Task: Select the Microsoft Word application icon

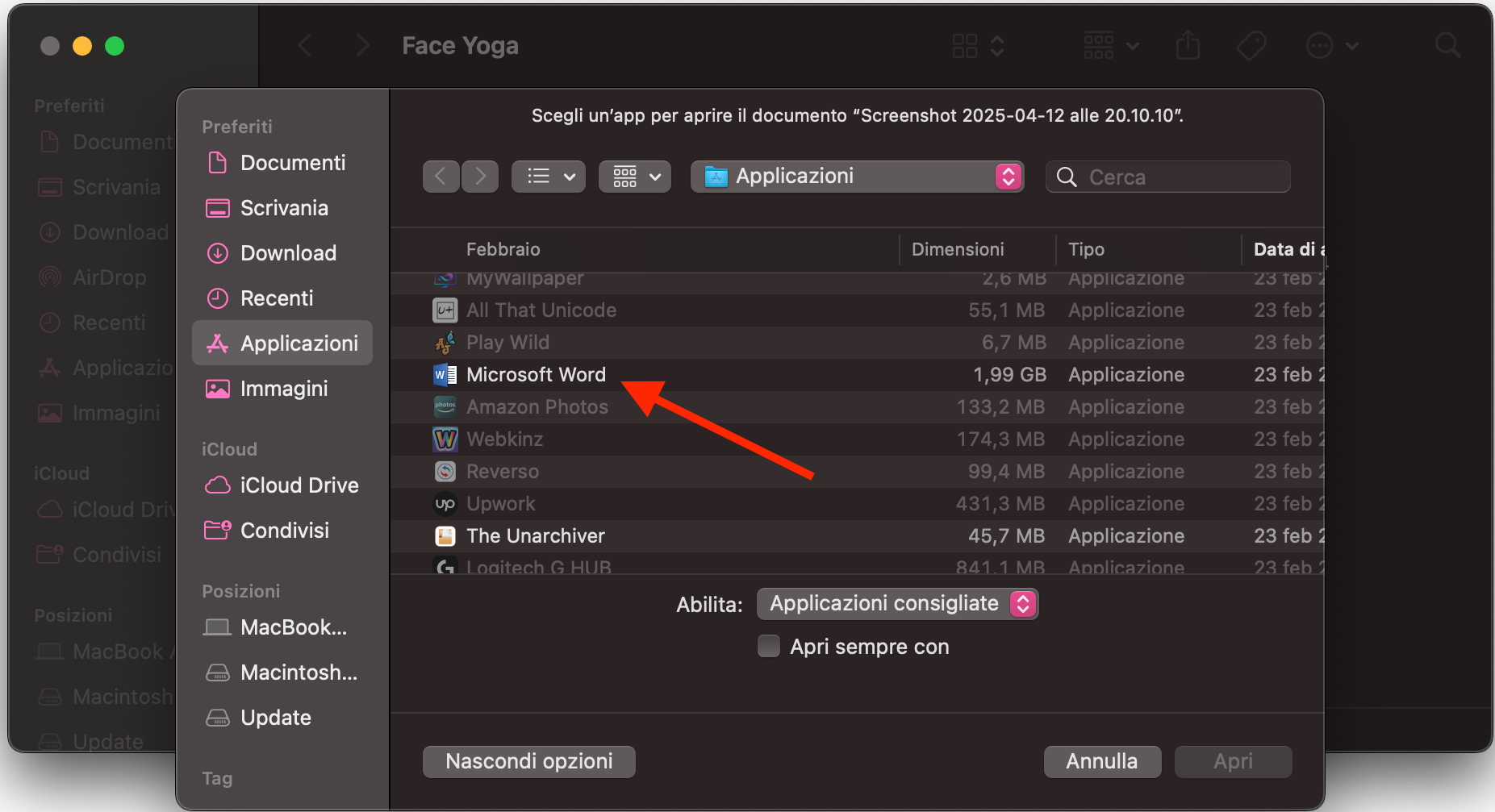Action: (x=445, y=374)
